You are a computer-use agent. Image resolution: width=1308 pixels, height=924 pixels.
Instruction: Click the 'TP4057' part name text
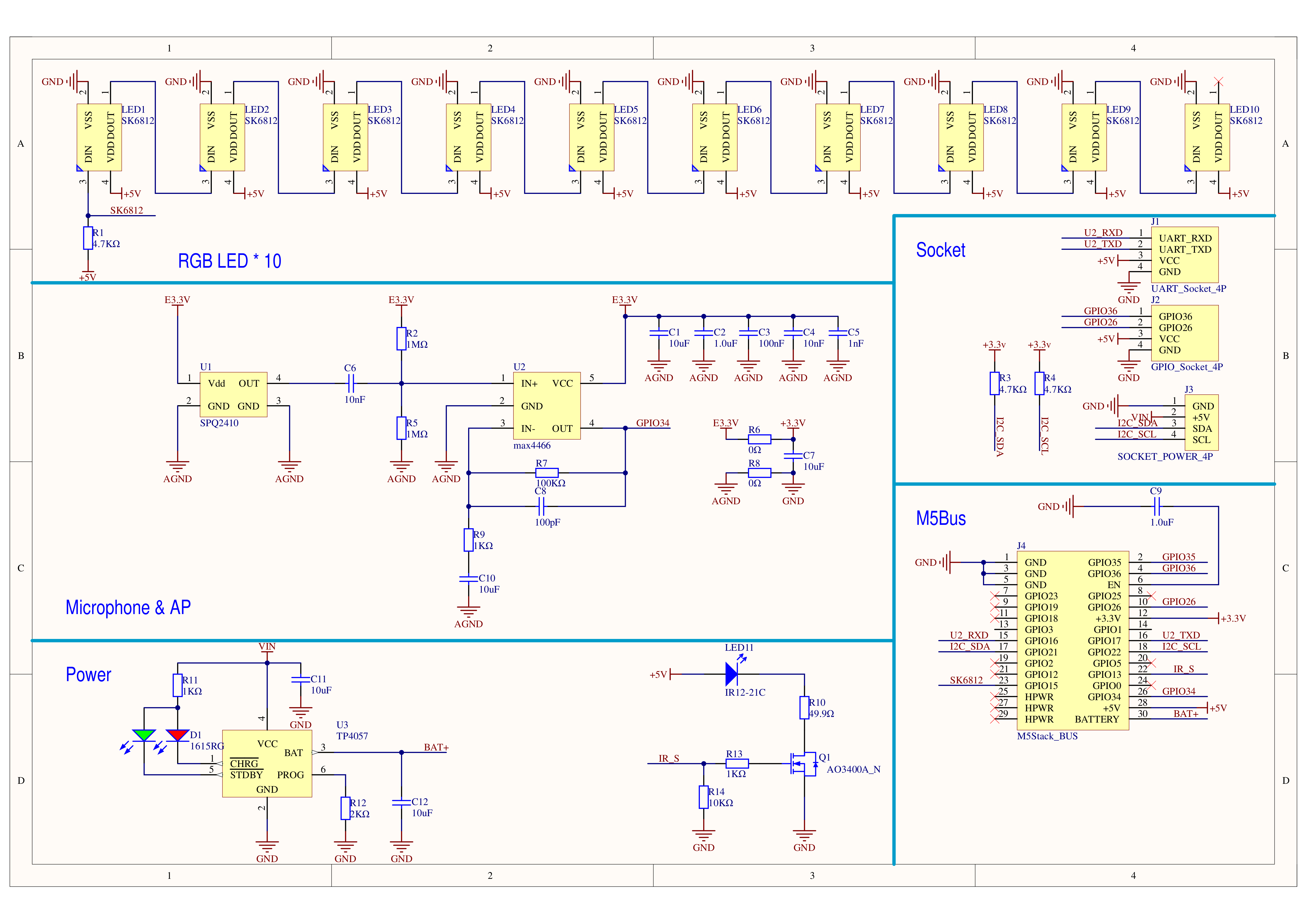[352, 736]
